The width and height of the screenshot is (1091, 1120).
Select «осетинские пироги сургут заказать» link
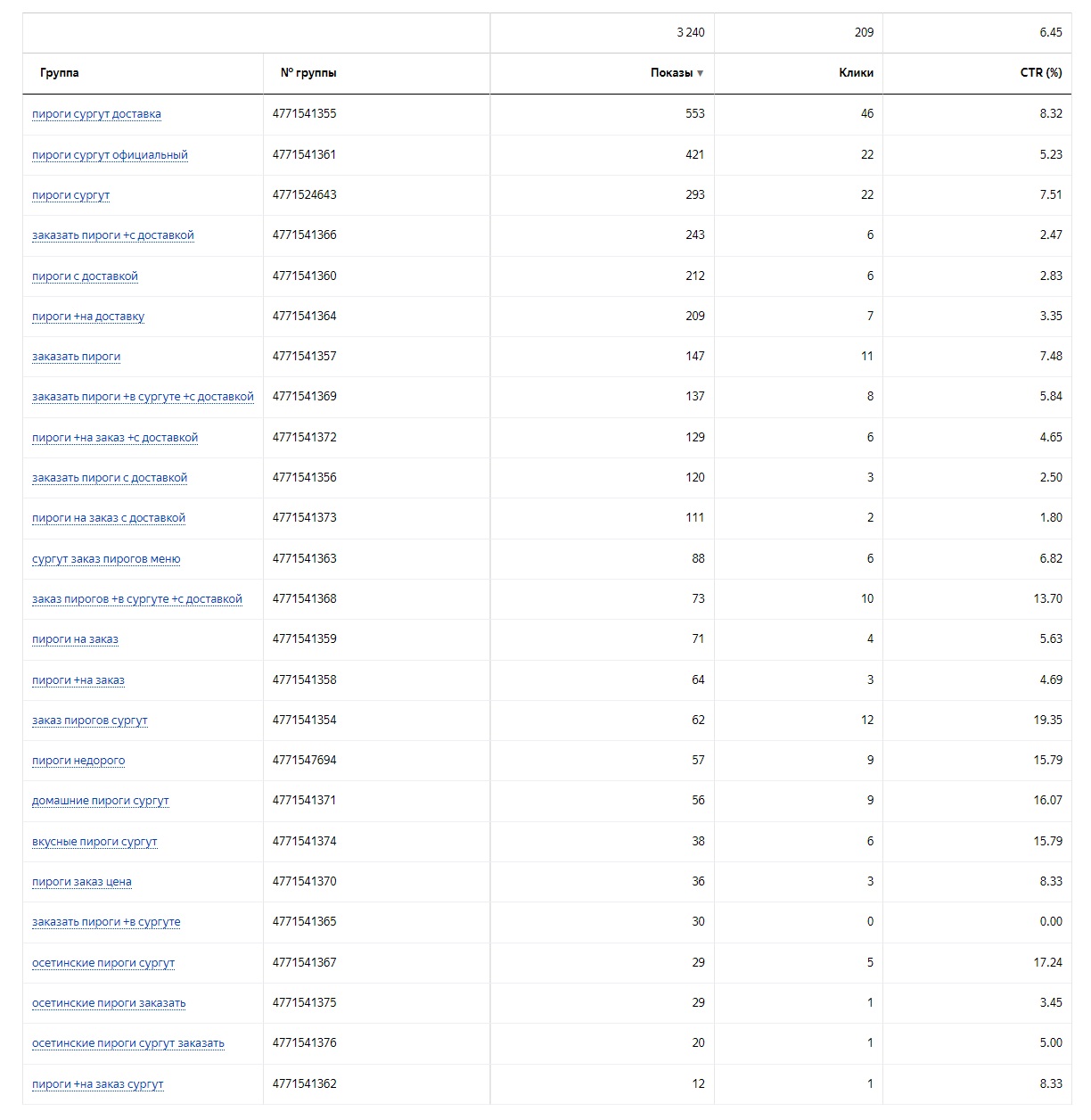point(127,1043)
